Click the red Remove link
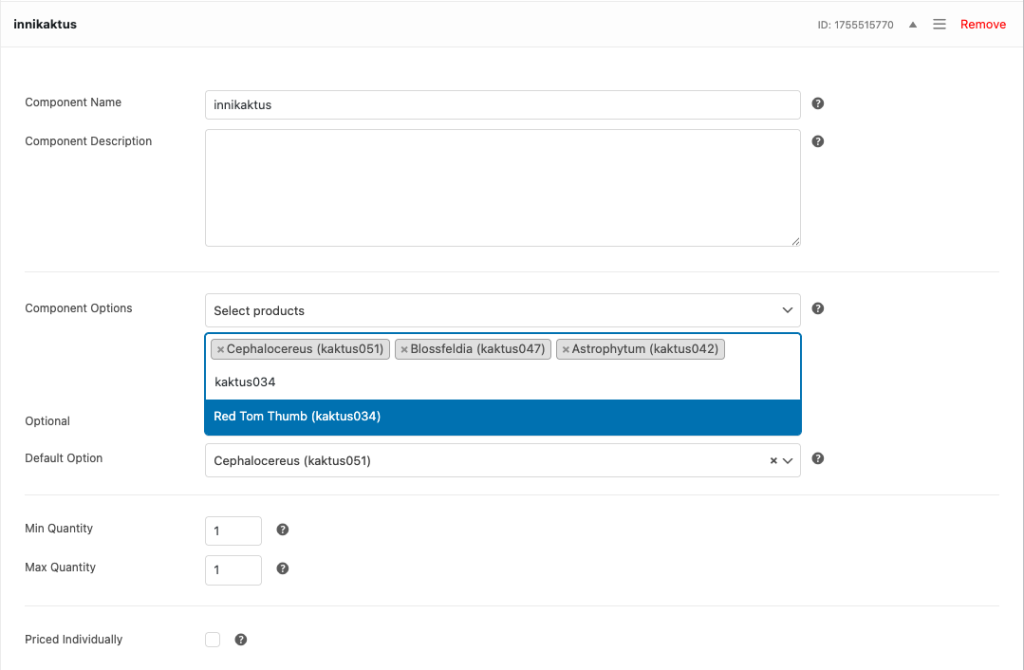1024x670 pixels. coord(983,24)
